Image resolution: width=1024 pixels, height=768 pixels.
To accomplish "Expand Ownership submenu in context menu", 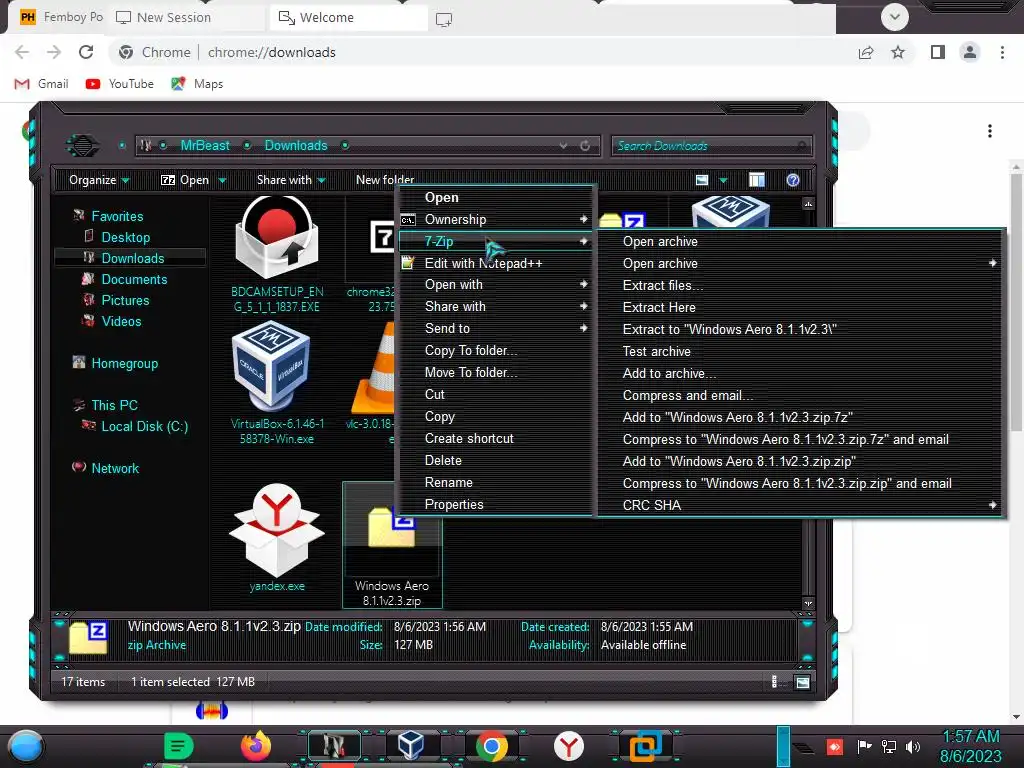I will click(495, 219).
